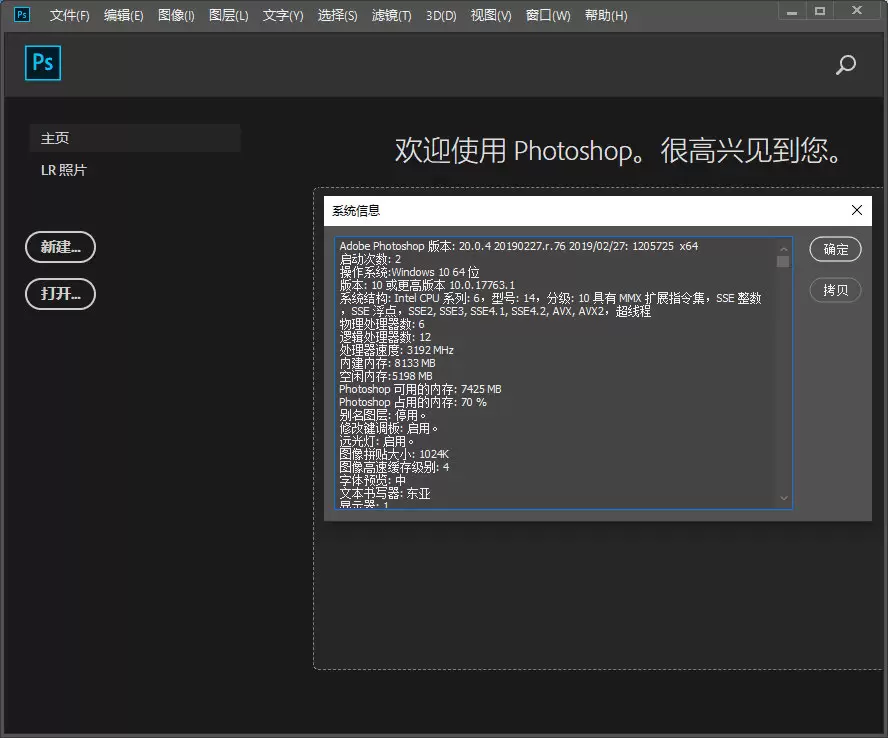
Task: Click the 图像拼贴大小: 1024K line
Action: point(394,454)
